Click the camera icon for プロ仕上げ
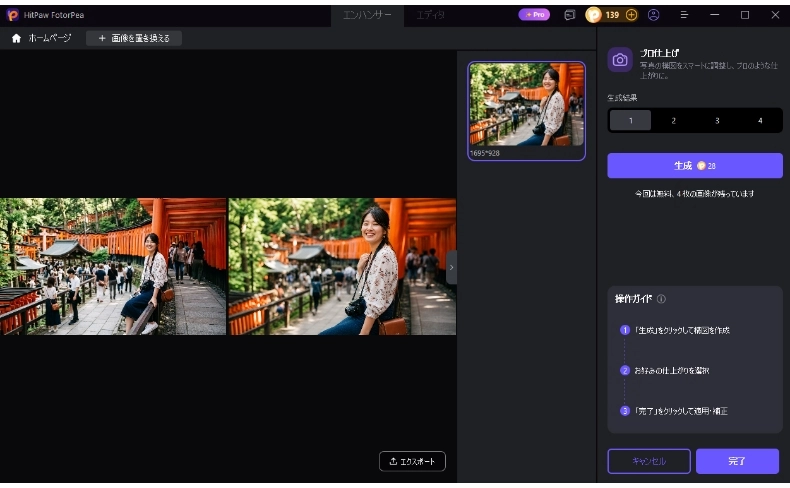790x488 pixels. tap(620, 60)
